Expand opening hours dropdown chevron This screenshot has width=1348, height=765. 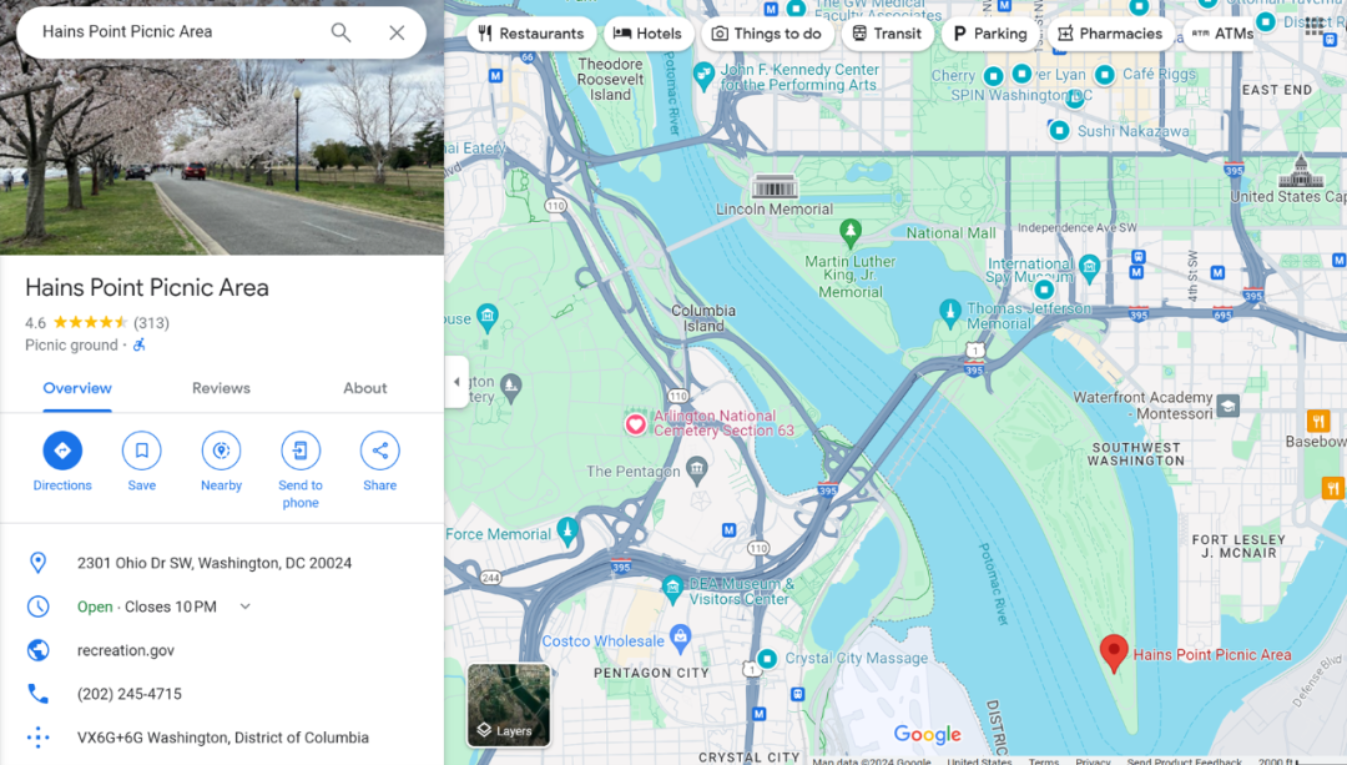245,607
